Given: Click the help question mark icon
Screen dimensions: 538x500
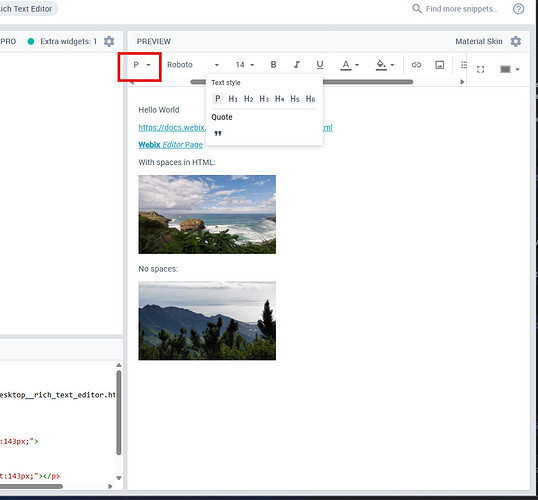Looking at the screenshot, I should [518, 9].
